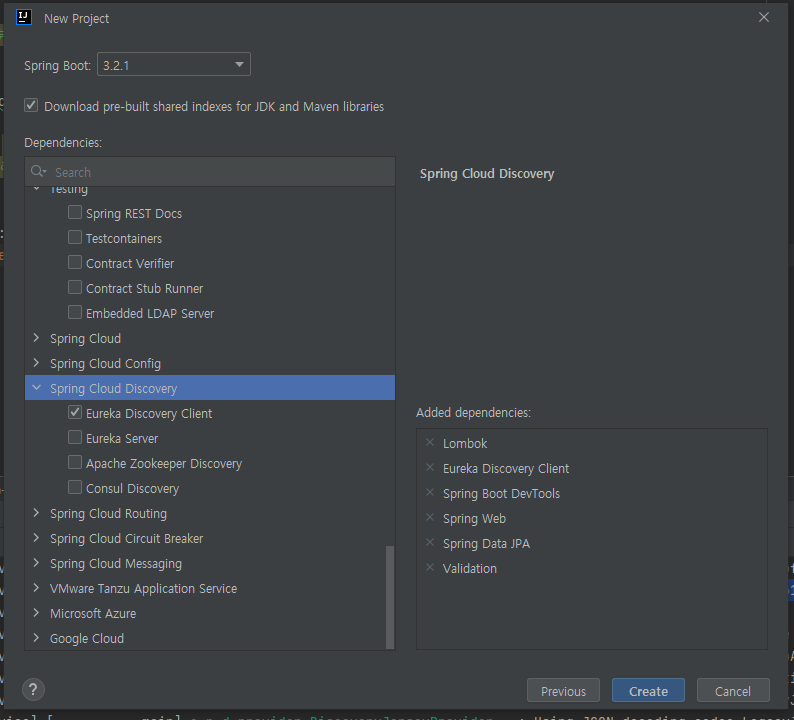Select Lombok text in added dependencies
The image size is (794, 720).
[465, 444]
